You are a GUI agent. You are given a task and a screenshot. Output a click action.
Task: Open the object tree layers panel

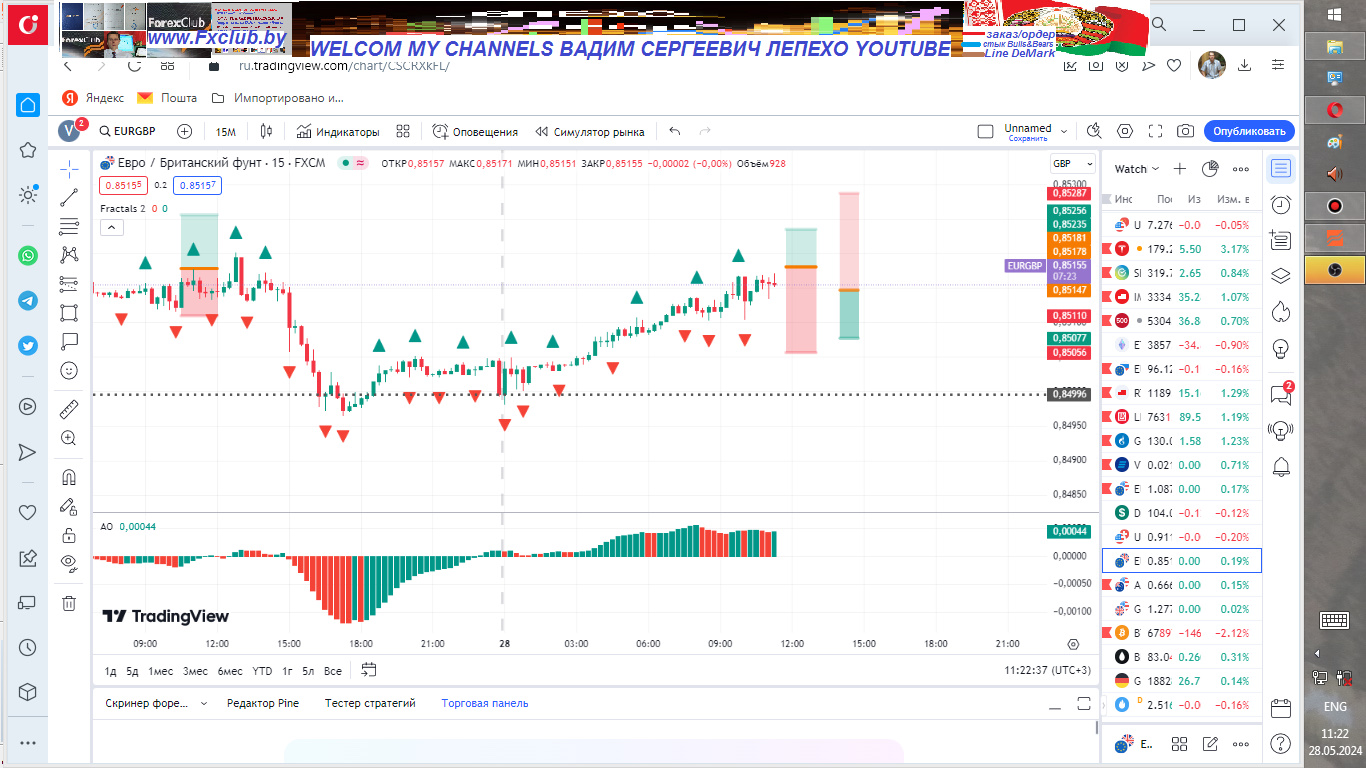pyautogui.click(x=1281, y=276)
